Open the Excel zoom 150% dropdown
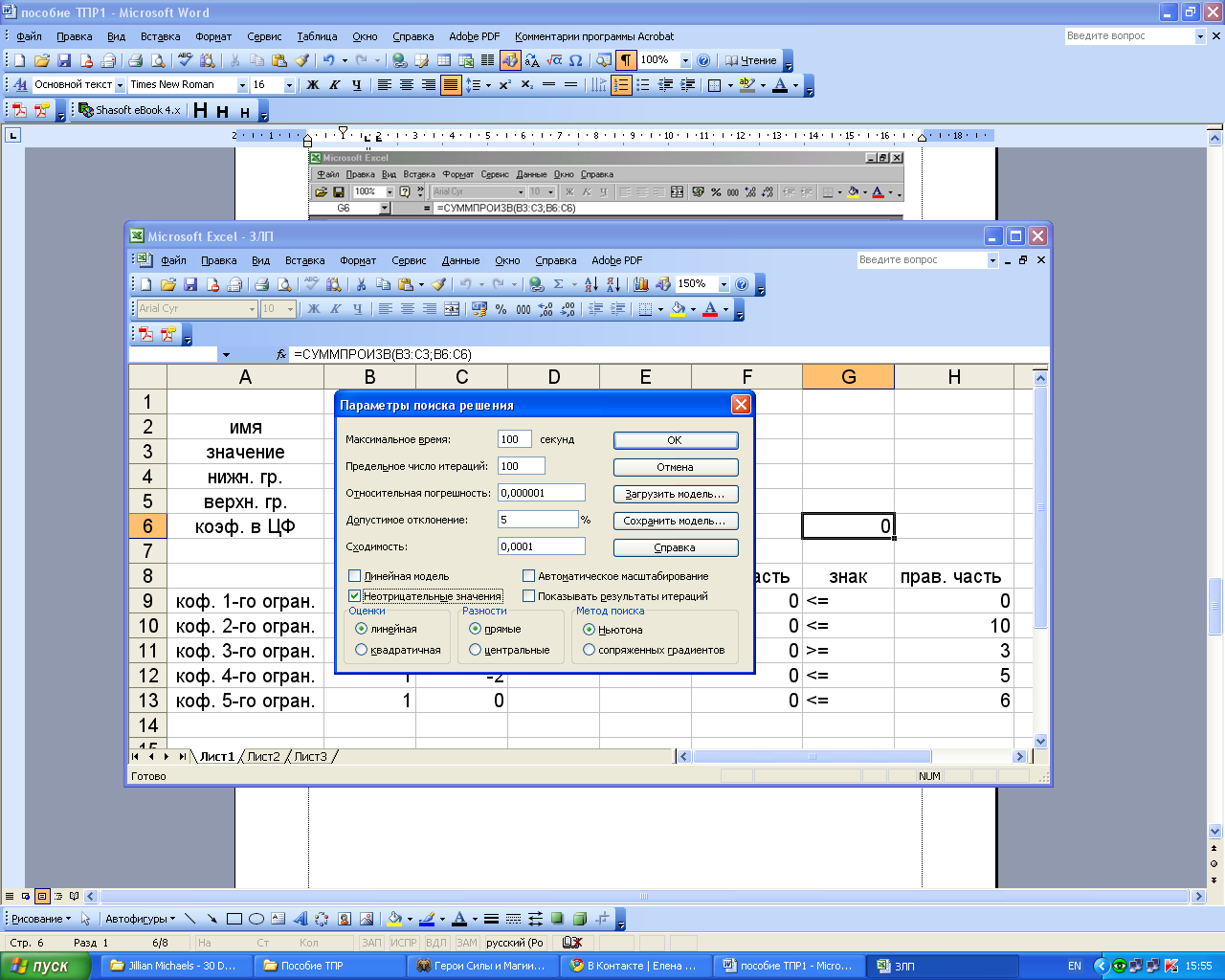Screen dimensions: 1225x980 point(724,284)
